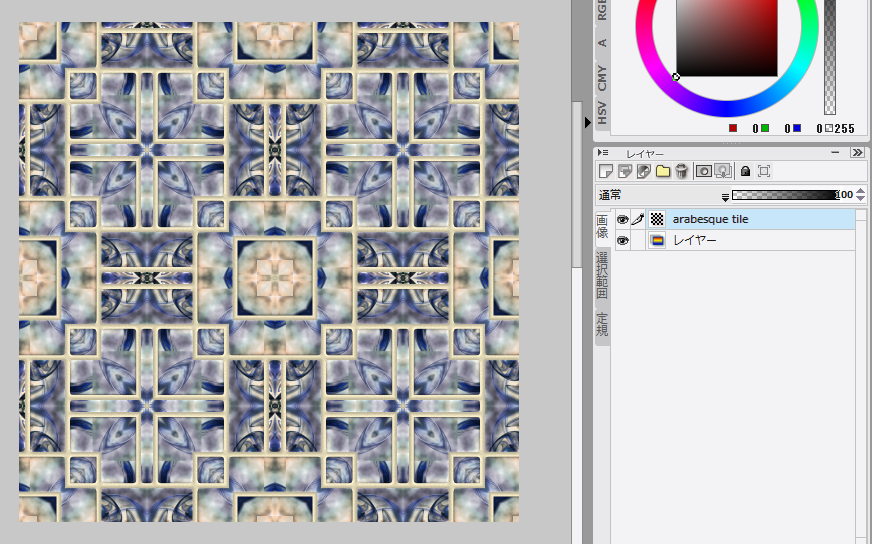Create a new layer with the blank page icon
The image size is (872, 544).
tap(605, 171)
